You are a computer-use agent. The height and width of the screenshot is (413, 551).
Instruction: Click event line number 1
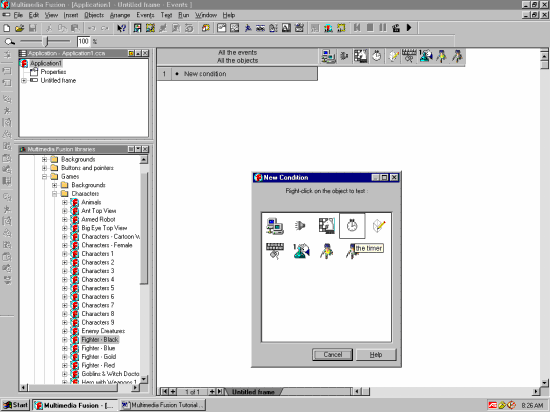pyautogui.click(x=164, y=74)
